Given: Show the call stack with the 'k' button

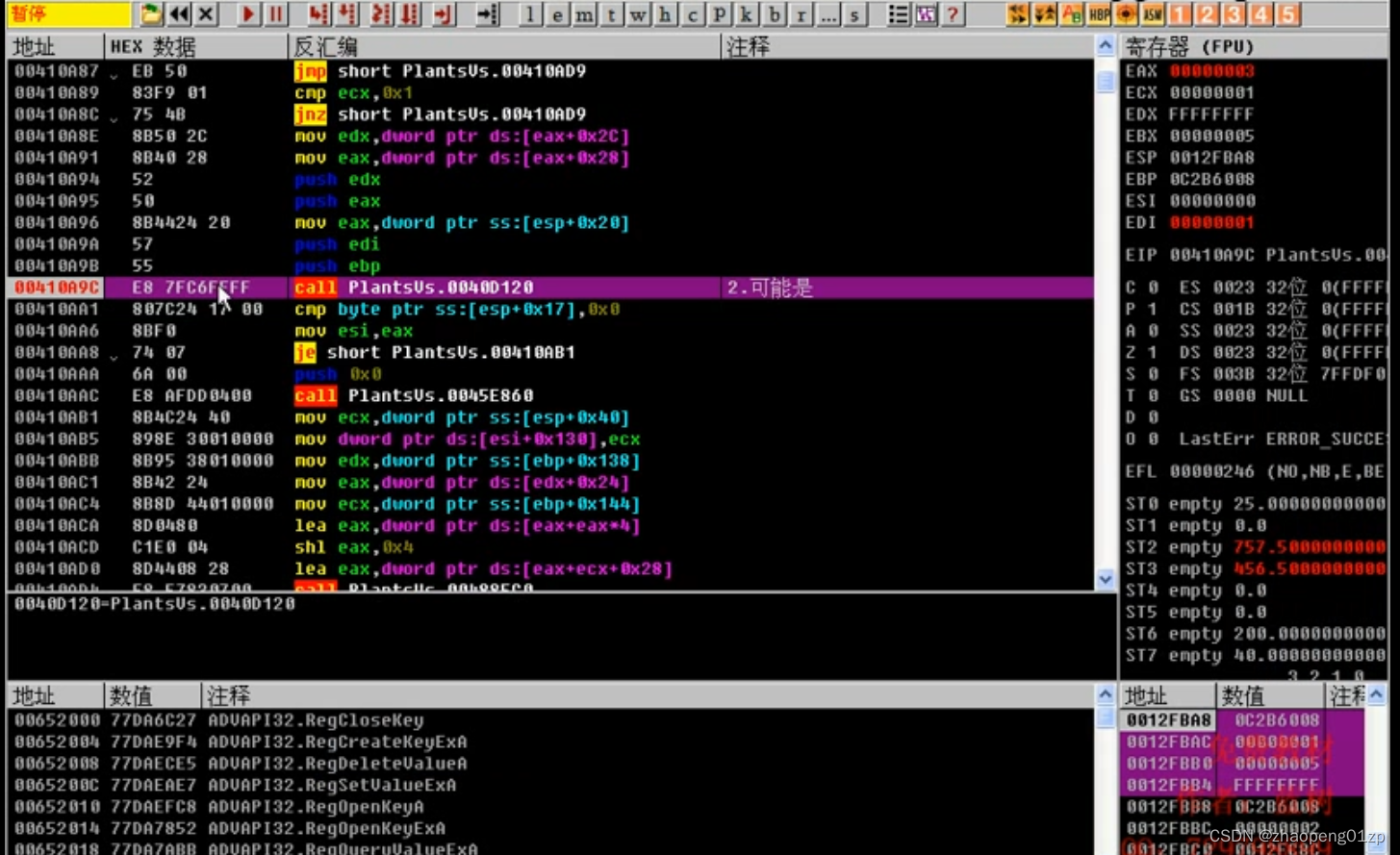Looking at the screenshot, I should click(747, 15).
